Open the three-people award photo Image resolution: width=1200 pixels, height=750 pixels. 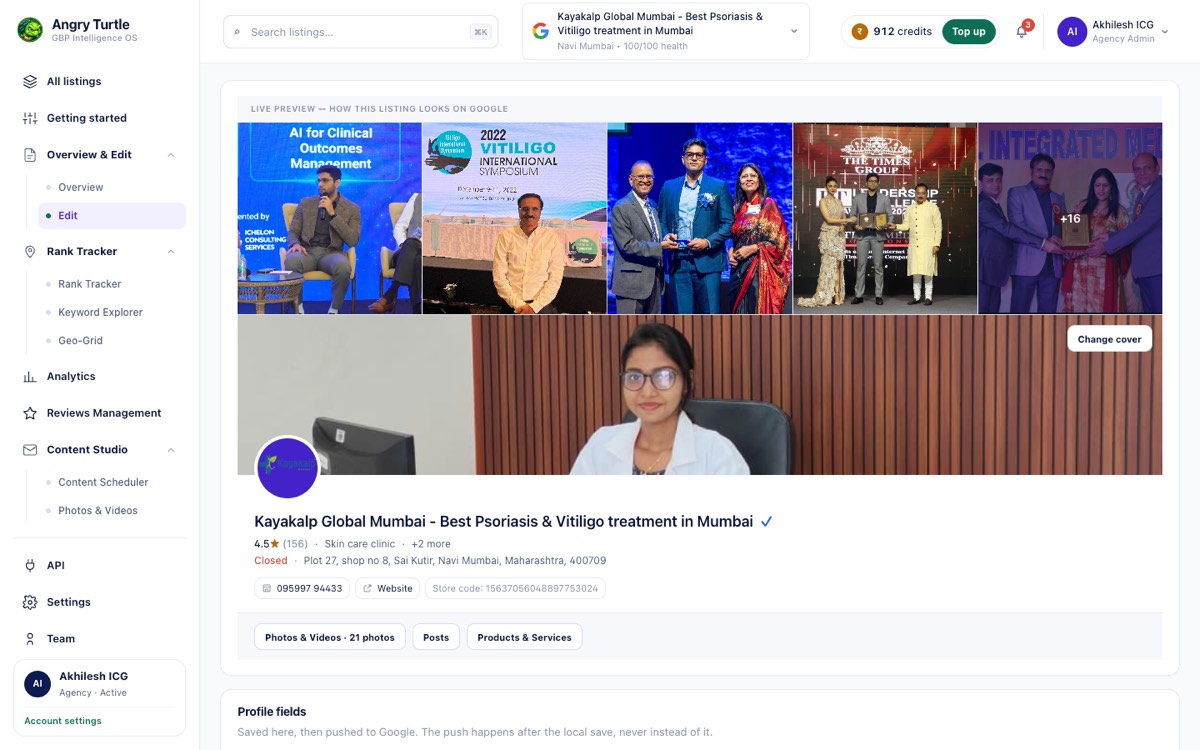click(x=699, y=218)
